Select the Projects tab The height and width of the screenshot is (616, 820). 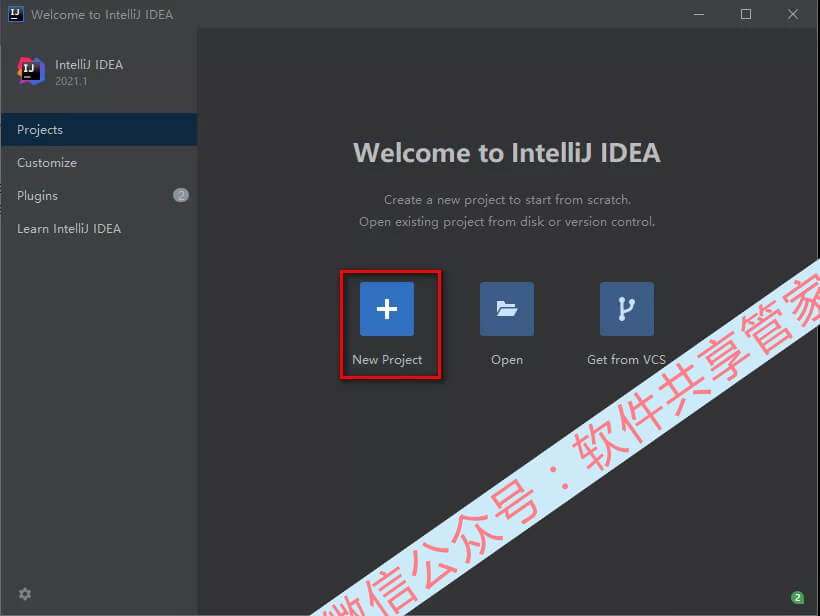coord(99,129)
